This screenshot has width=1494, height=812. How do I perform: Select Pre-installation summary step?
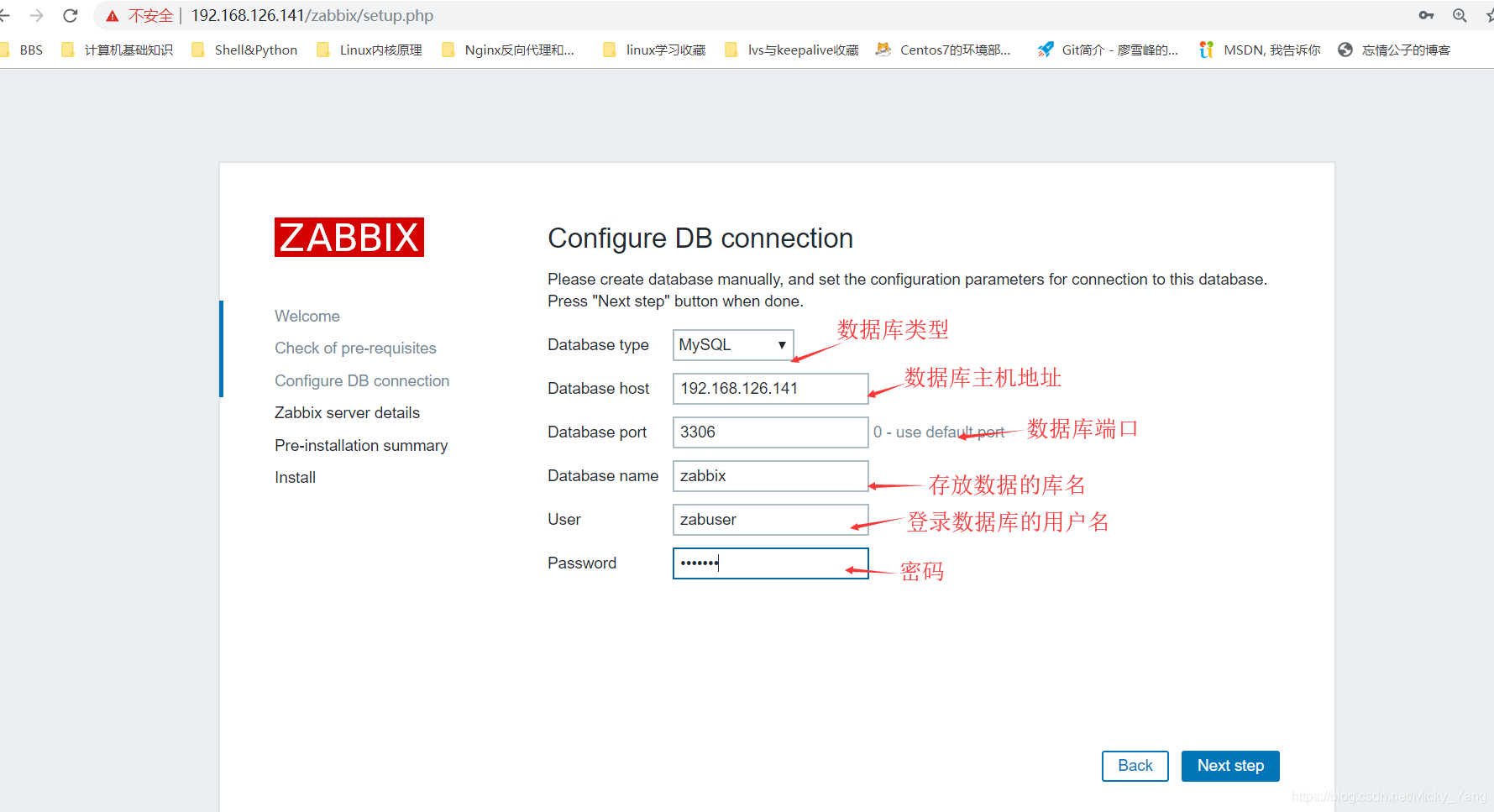(361, 446)
